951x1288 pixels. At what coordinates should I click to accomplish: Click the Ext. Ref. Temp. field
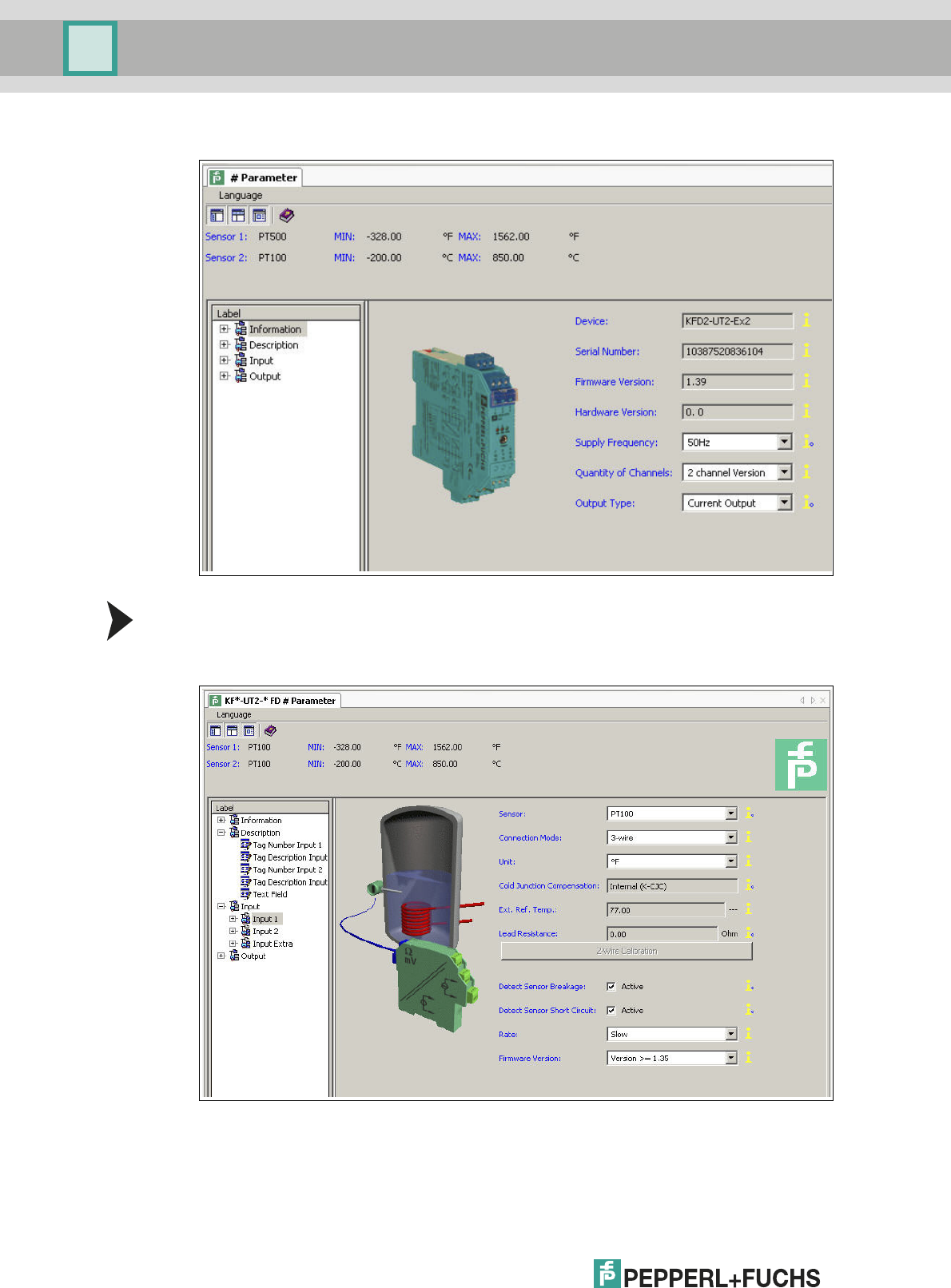665,909
